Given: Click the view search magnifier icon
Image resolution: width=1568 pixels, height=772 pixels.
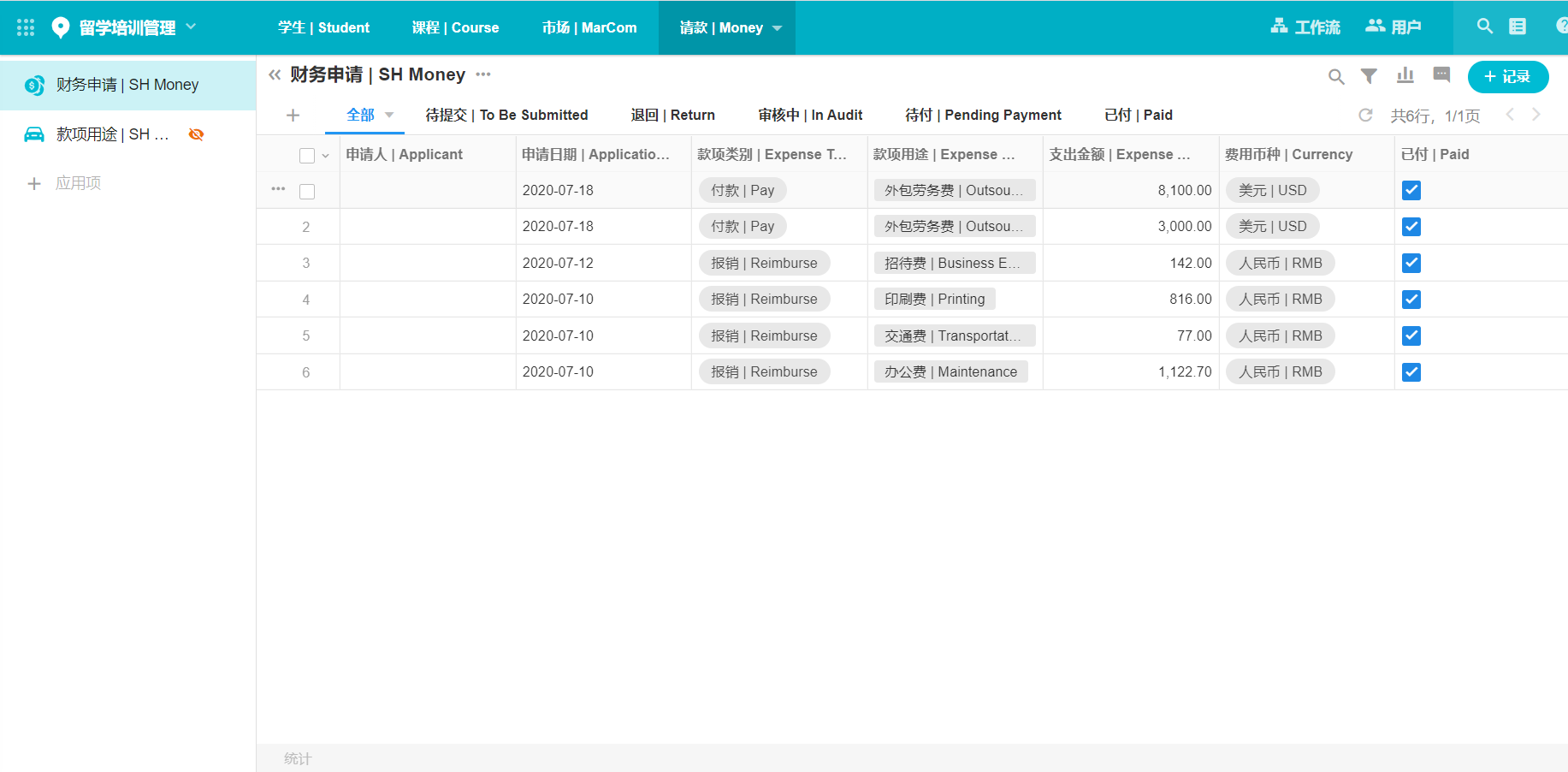Looking at the screenshot, I should pos(1335,77).
